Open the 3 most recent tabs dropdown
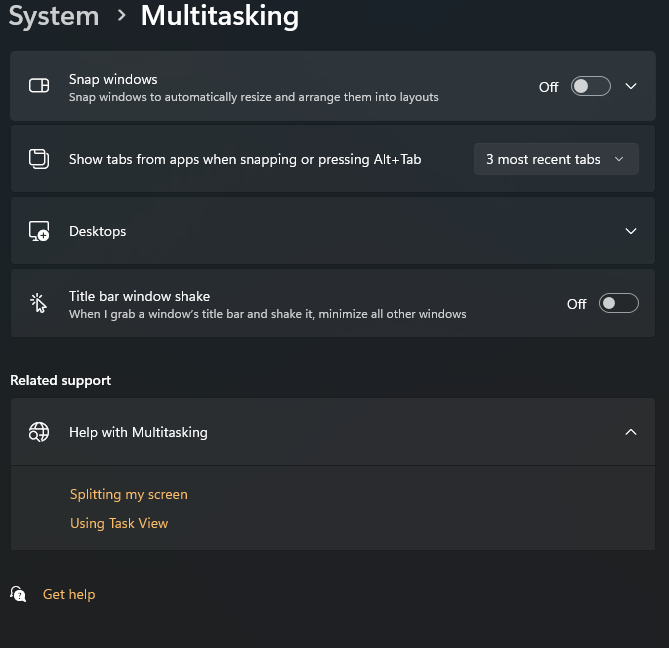 (555, 159)
